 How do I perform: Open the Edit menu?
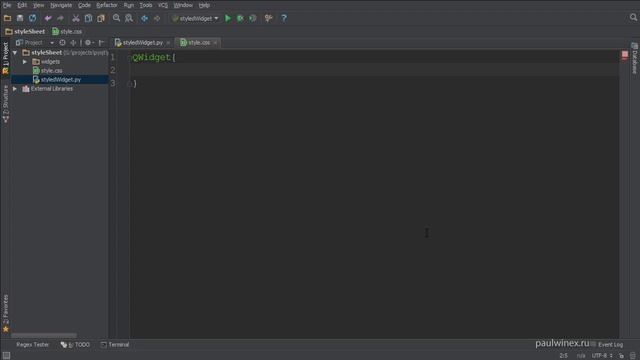tap(22, 5)
